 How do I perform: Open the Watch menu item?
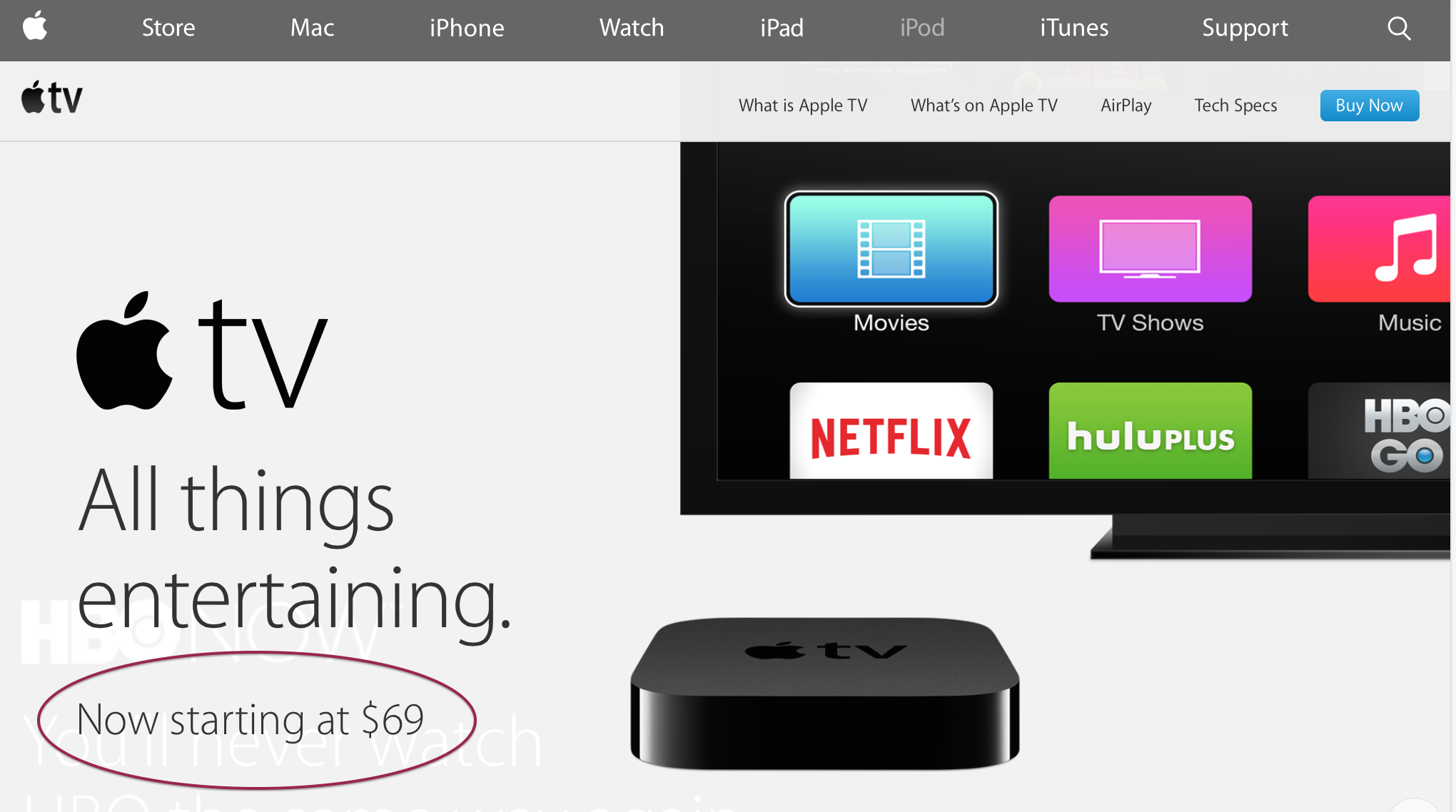click(632, 28)
